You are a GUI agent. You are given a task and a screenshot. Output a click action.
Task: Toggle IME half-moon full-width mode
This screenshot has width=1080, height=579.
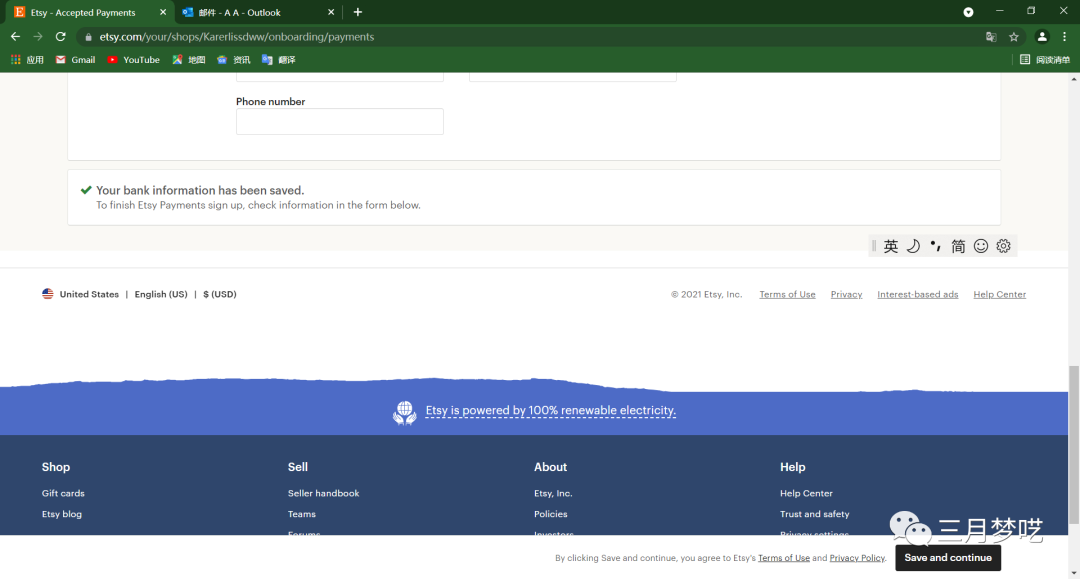[913, 246]
